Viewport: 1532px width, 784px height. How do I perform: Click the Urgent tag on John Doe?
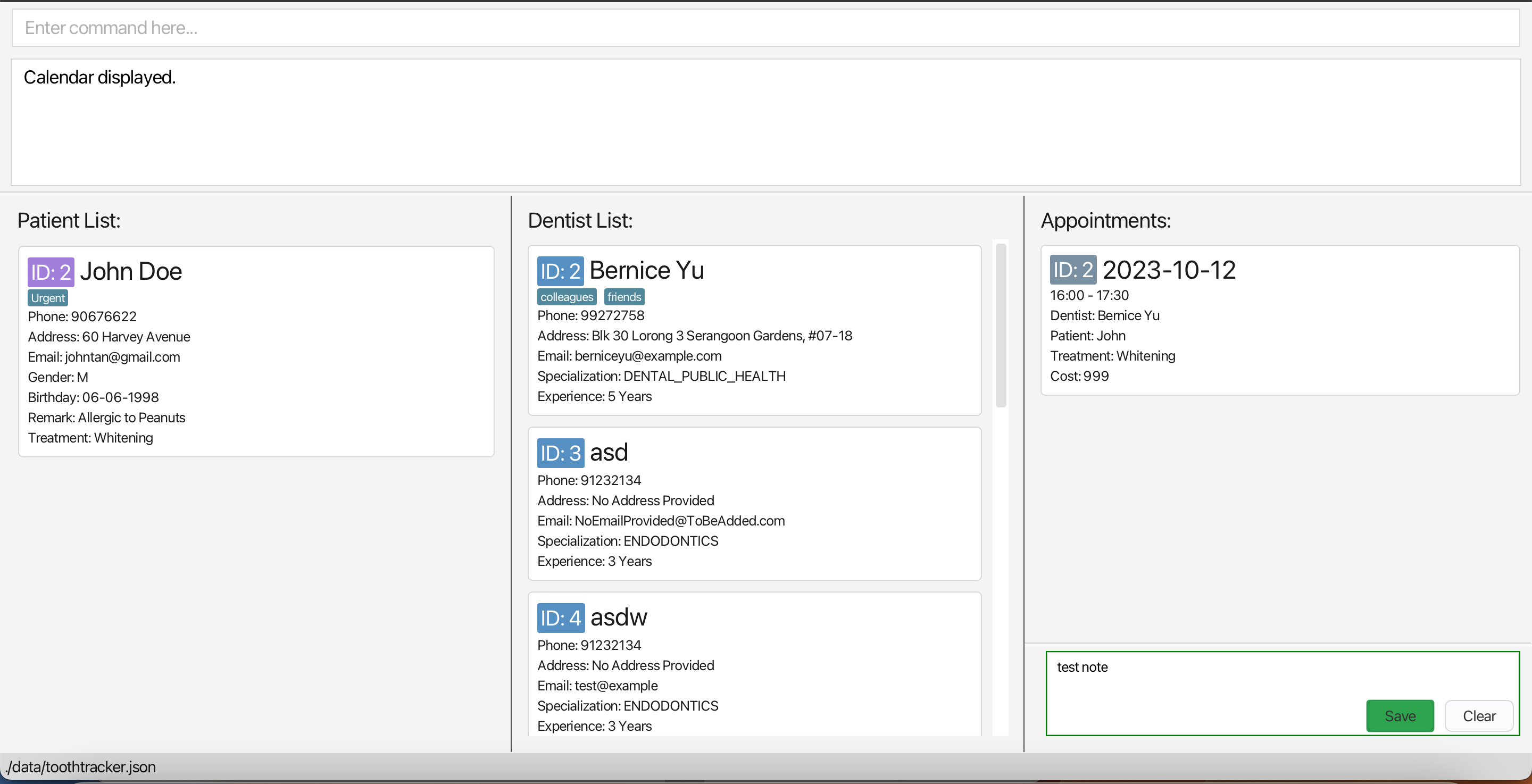coord(47,298)
